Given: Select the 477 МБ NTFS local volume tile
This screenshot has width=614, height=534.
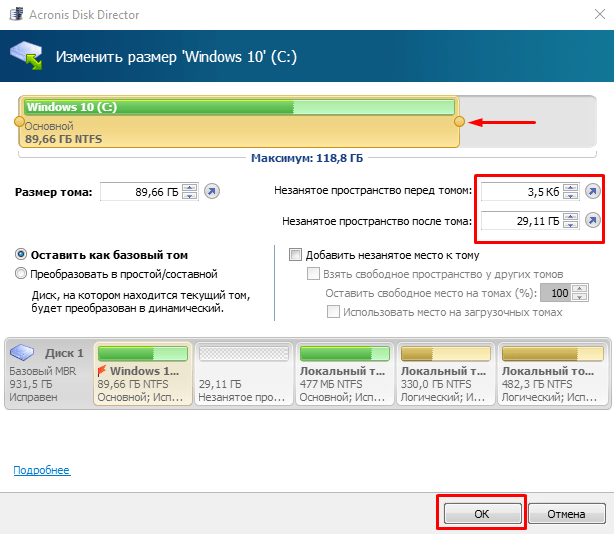Looking at the screenshot, I should [345, 373].
